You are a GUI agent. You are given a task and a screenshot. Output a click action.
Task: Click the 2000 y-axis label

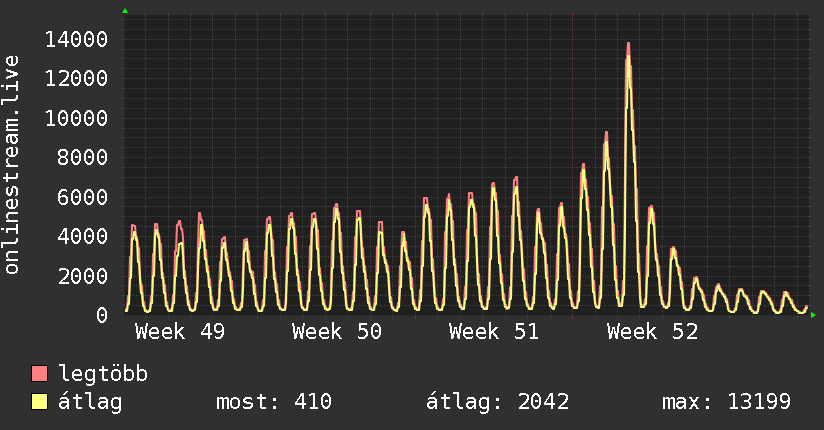(x=83, y=276)
